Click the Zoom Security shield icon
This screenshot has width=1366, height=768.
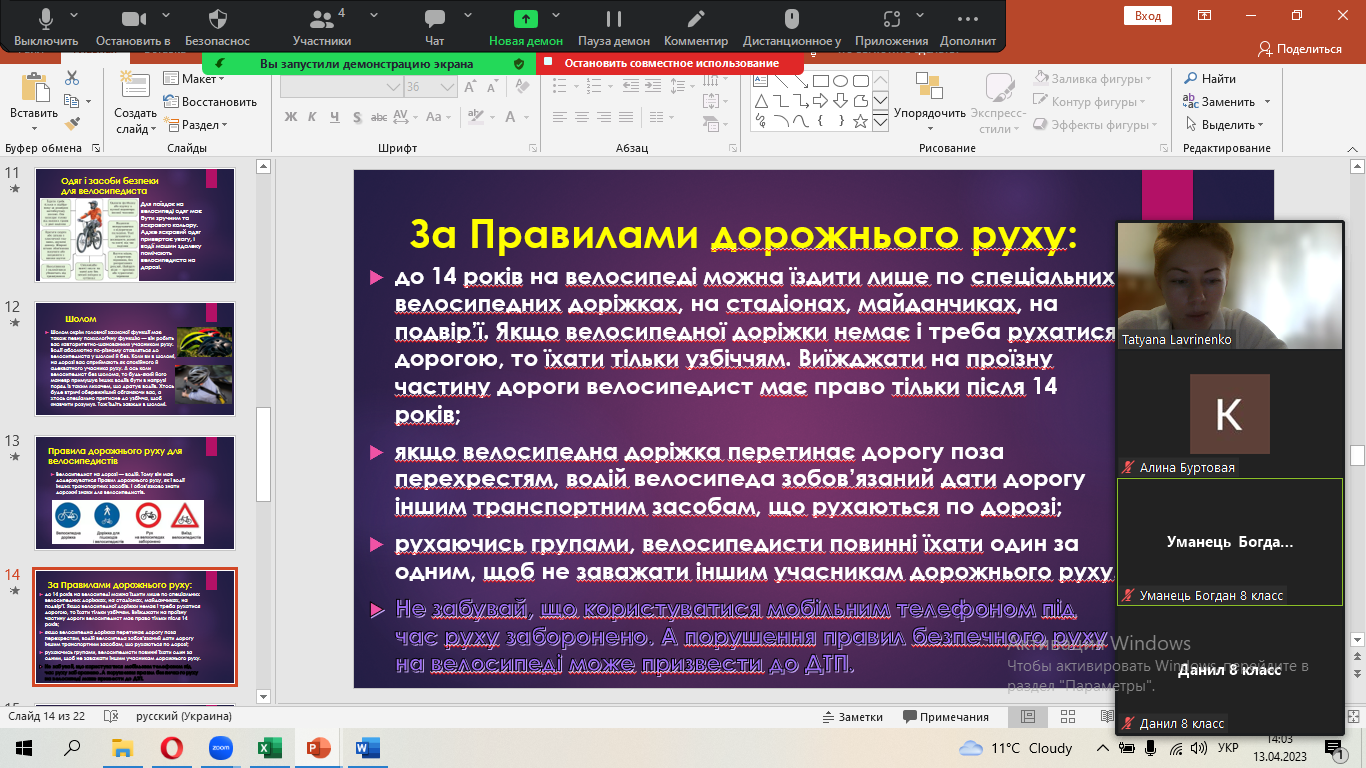[217, 20]
